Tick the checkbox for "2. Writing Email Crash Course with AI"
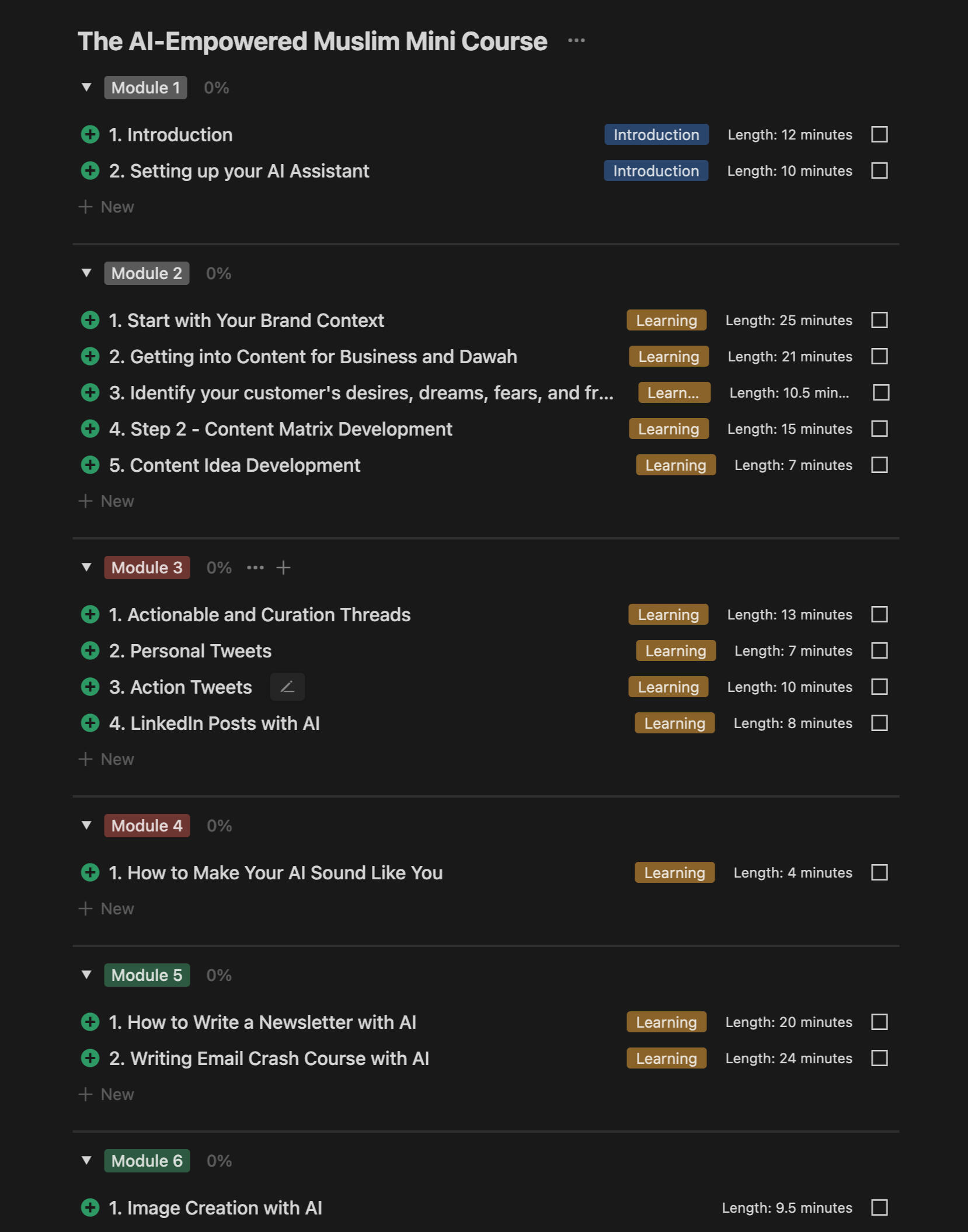The width and height of the screenshot is (968, 1232). point(879,1058)
